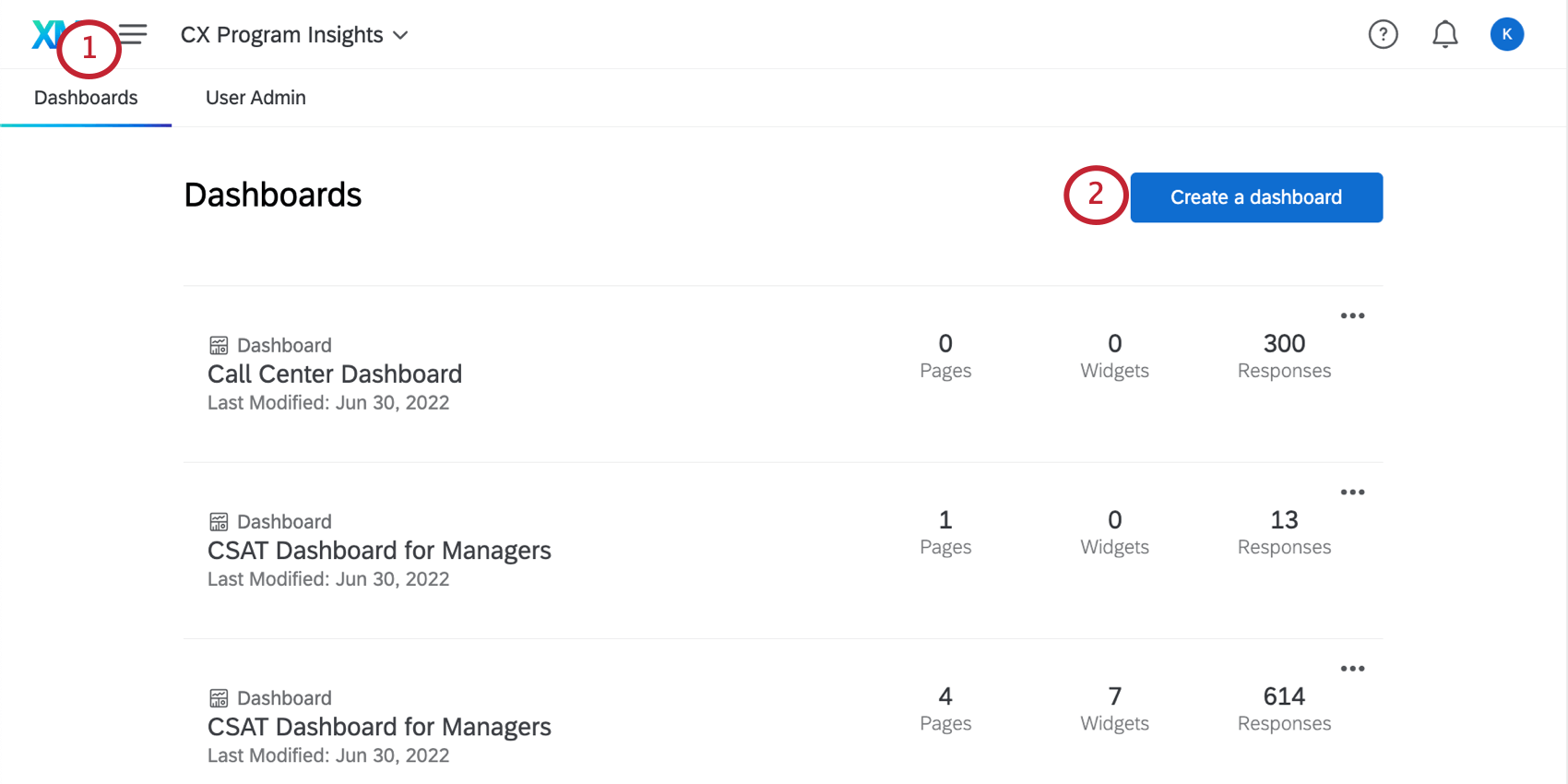Switch to the User Admin tab
This screenshot has width=1568, height=784.
(255, 97)
